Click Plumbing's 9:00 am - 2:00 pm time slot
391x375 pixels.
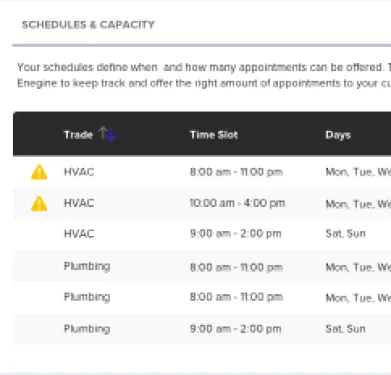(x=236, y=329)
